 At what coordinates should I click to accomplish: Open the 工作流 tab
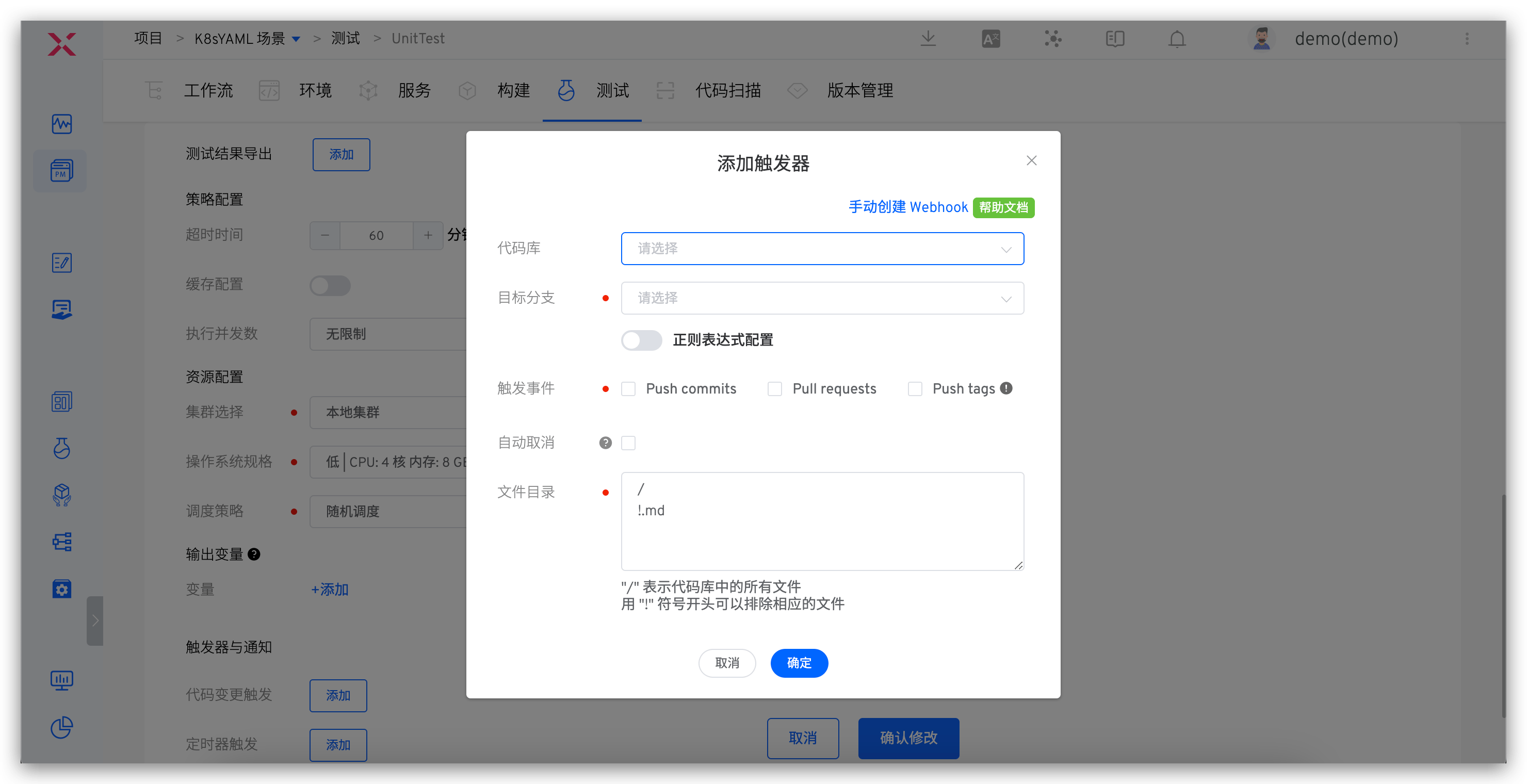[x=208, y=90]
